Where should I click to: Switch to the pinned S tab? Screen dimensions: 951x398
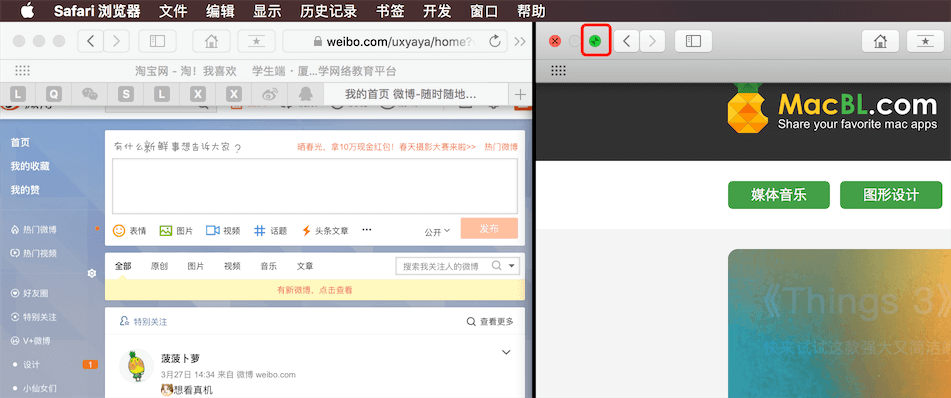pyautogui.click(x=126, y=94)
